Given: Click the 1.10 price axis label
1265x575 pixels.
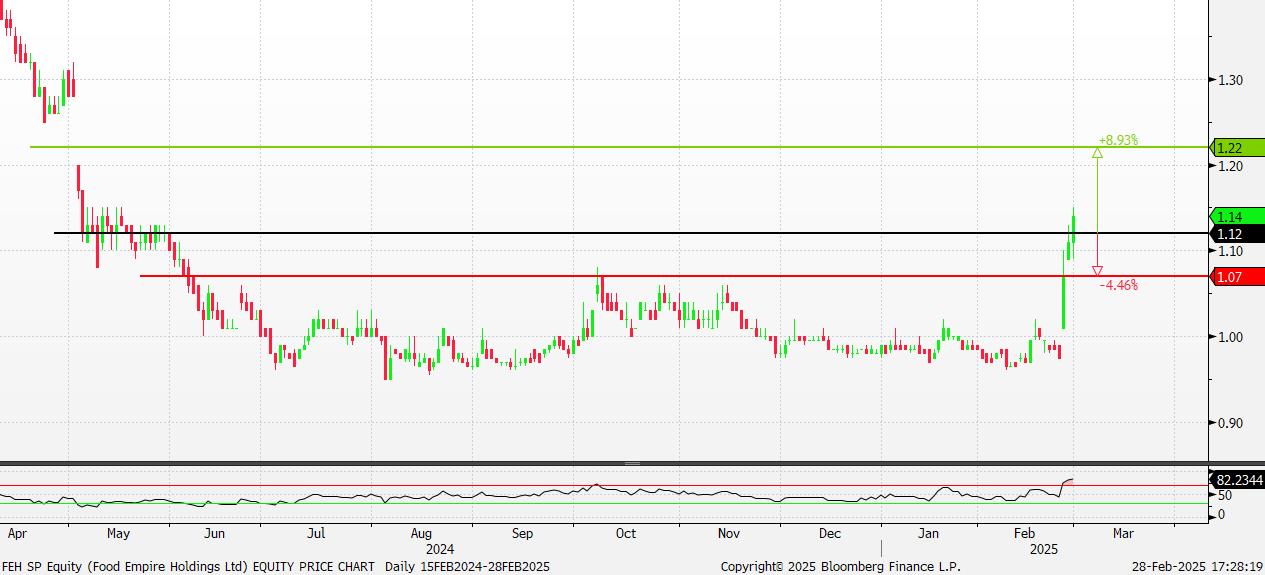Looking at the screenshot, I should coord(1230,252).
